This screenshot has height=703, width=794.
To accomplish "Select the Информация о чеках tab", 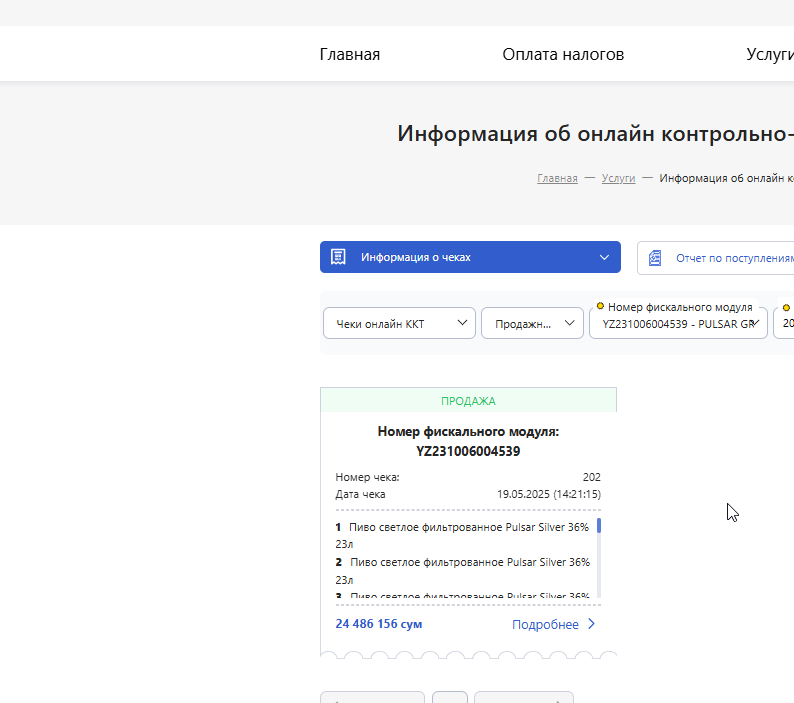I will point(470,257).
